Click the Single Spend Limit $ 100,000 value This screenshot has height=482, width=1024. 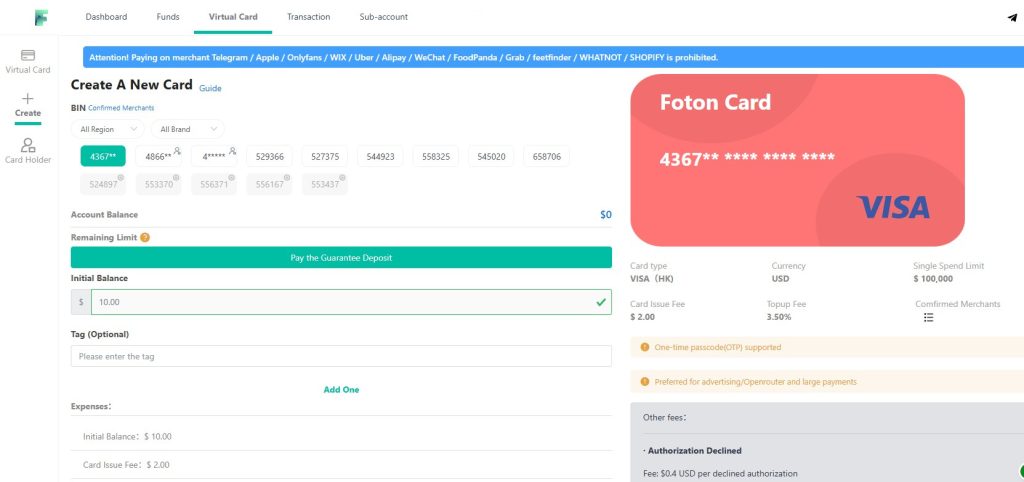click(933, 279)
